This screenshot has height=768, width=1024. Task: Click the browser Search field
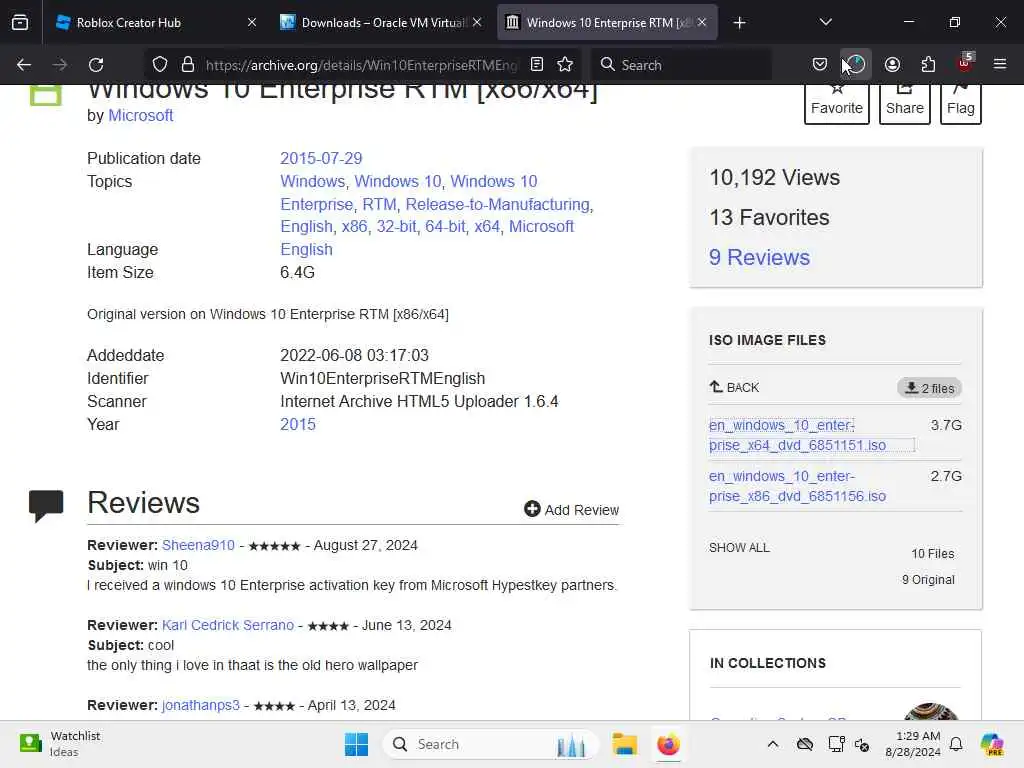682,65
